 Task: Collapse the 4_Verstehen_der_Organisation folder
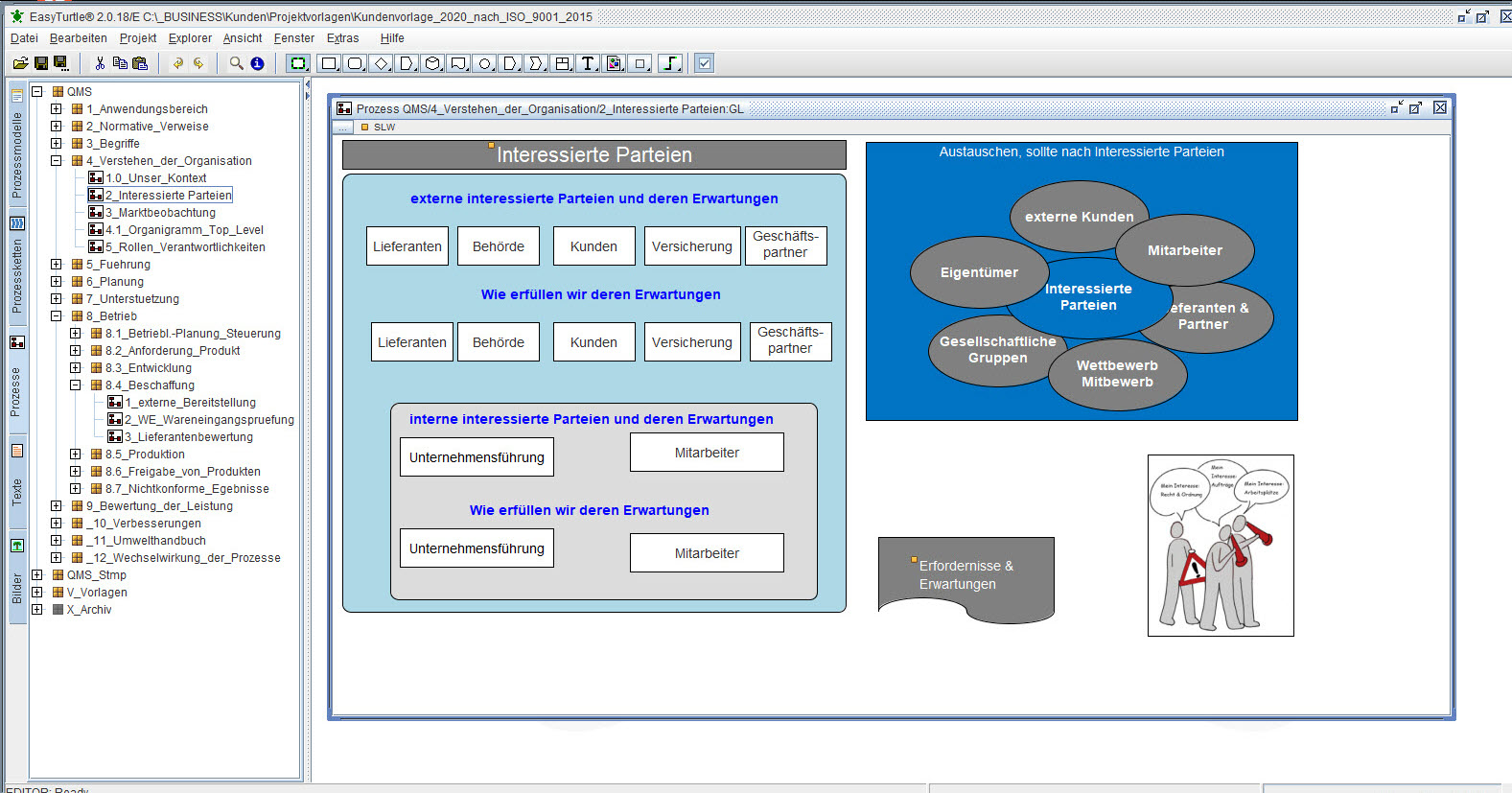tap(56, 161)
